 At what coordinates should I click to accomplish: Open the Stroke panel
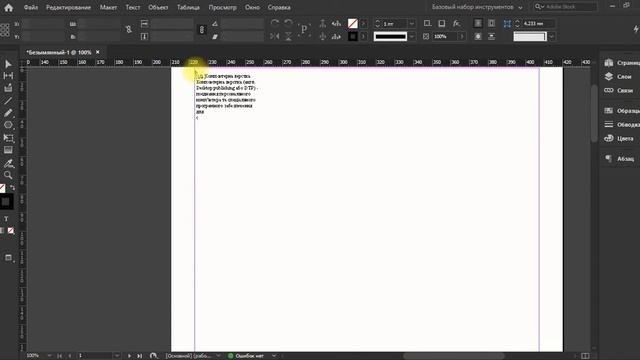622,124
